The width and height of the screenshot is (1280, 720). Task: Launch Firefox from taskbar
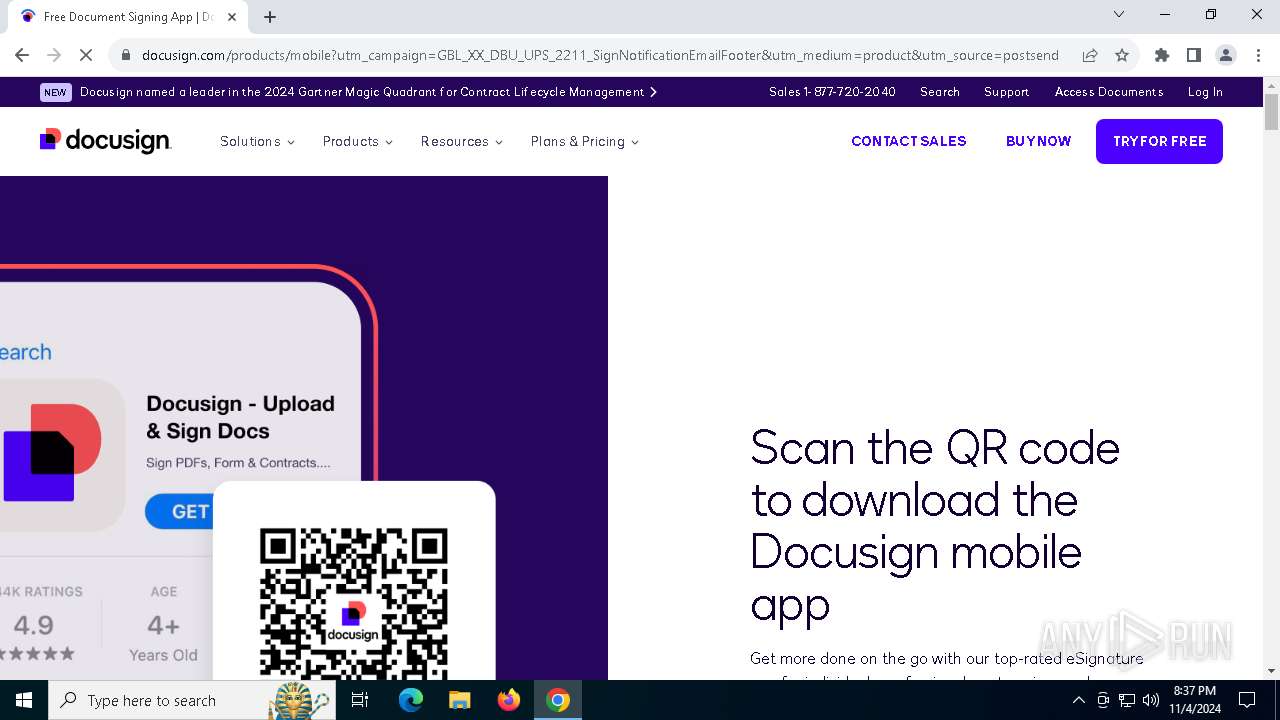point(509,700)
